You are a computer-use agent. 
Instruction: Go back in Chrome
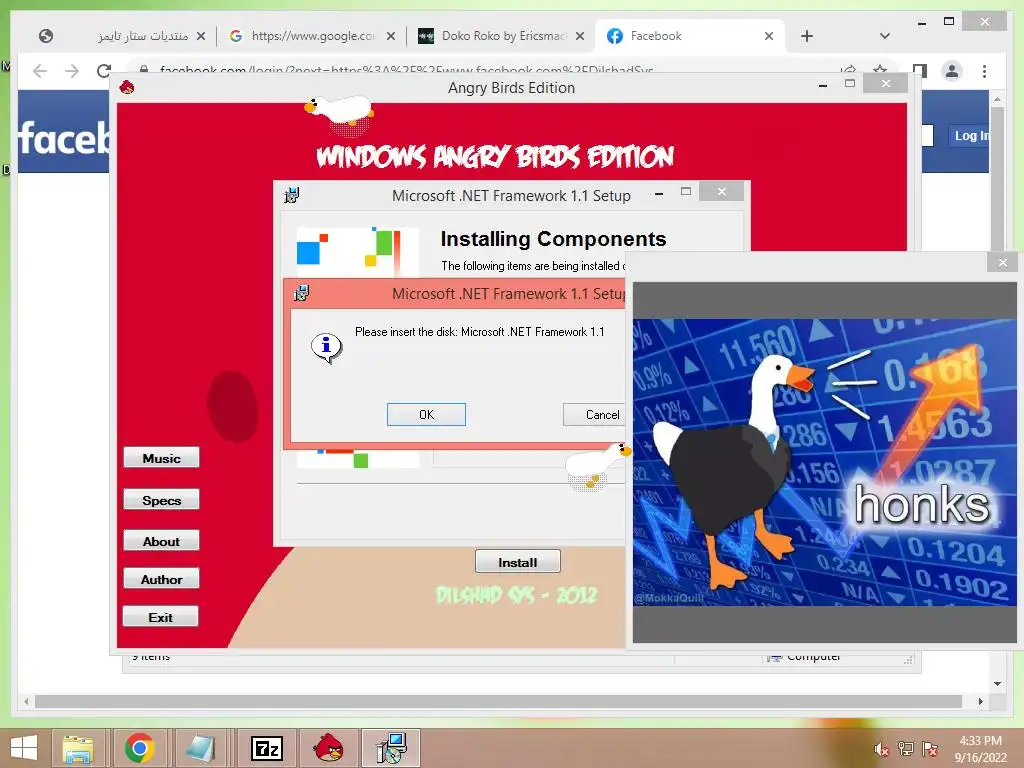pyautogui.click(x=40, y=70)
